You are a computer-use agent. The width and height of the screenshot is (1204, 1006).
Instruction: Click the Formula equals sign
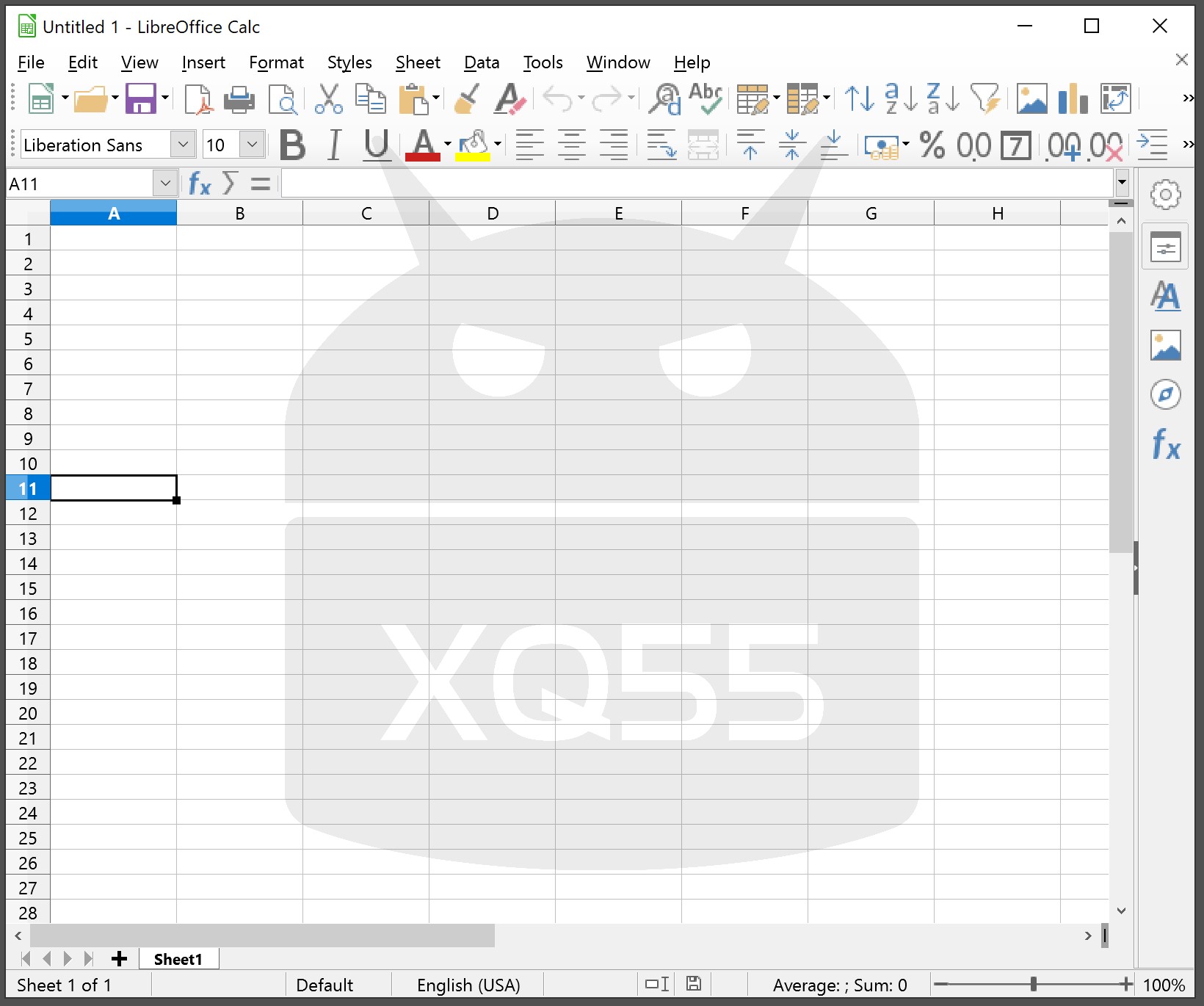point(261,184)
